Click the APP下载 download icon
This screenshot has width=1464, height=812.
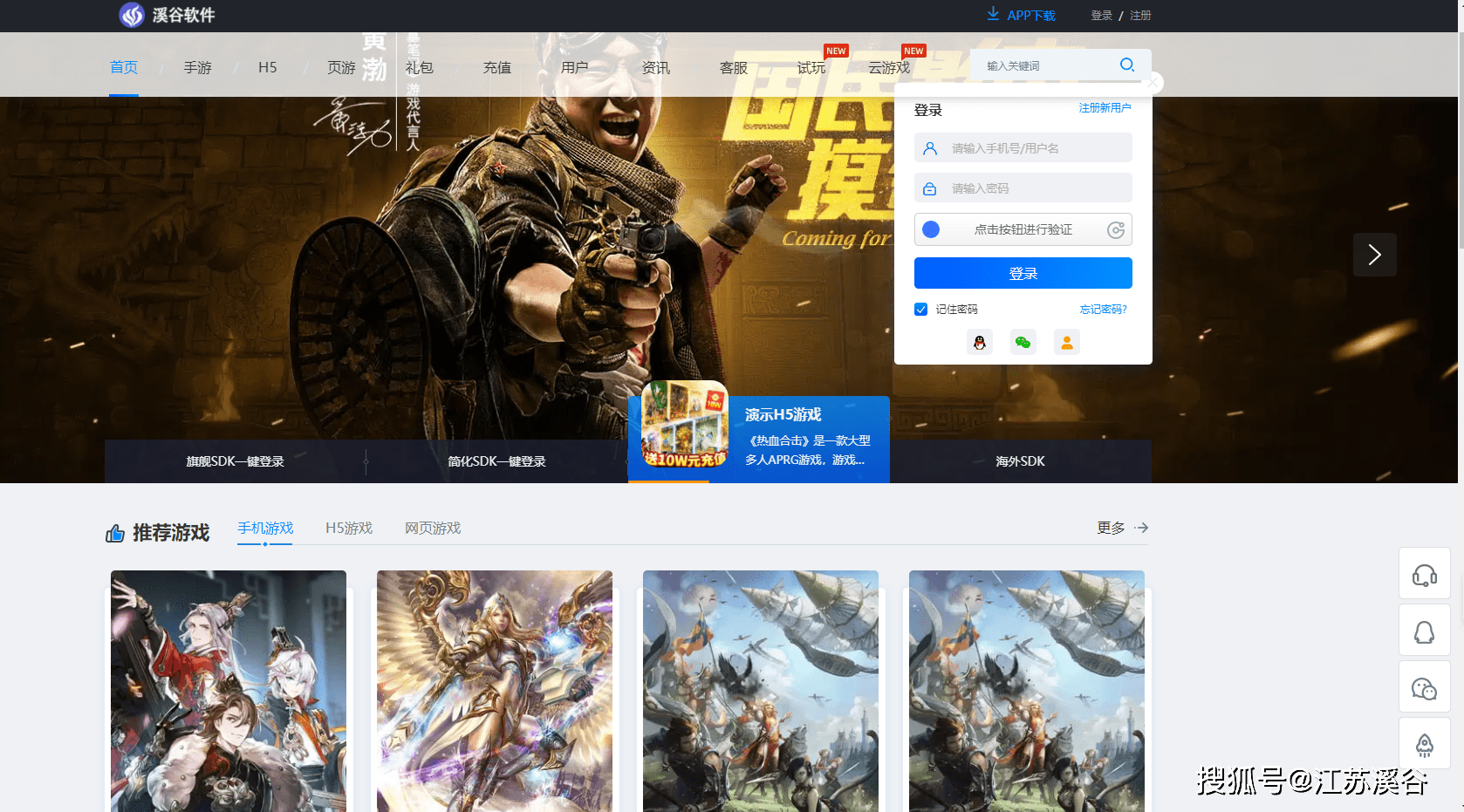(993, 15)
